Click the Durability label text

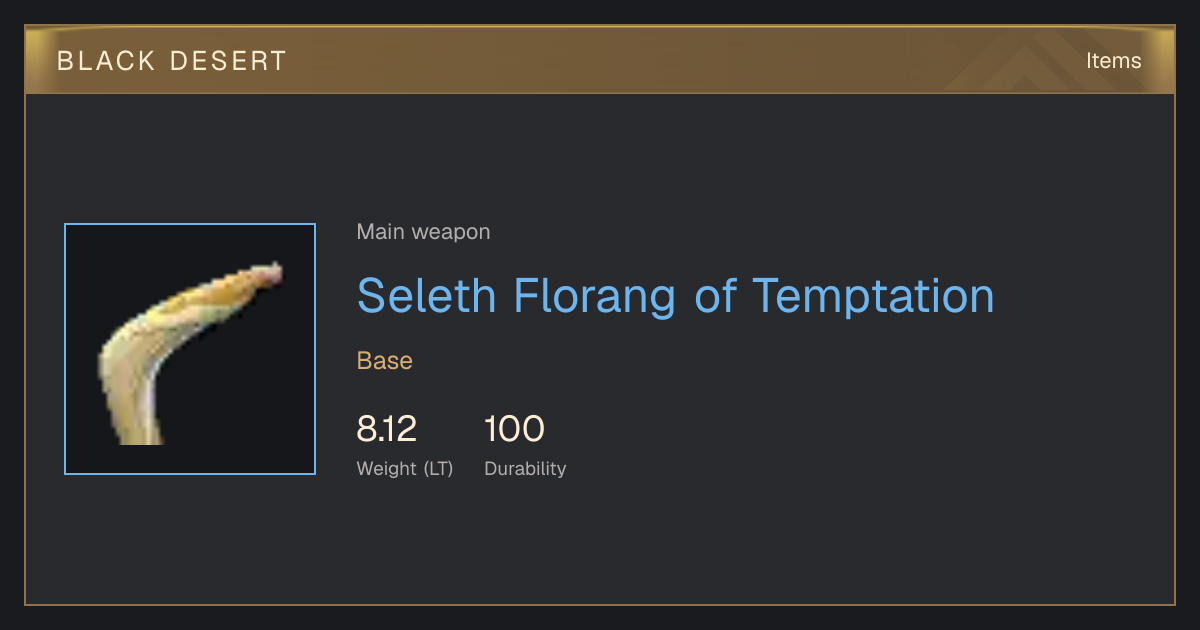(x=525, y=468)
